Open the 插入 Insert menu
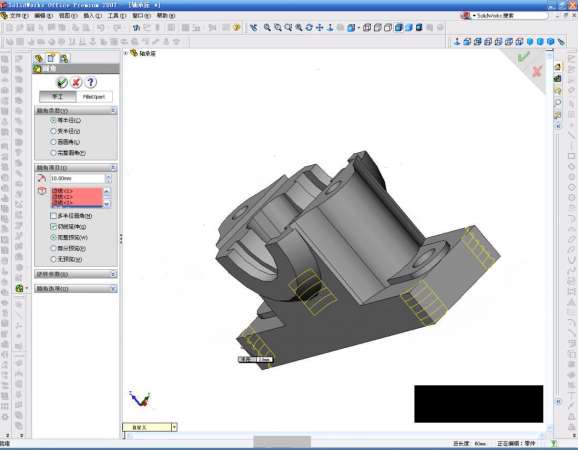This screenshot has width=578, height=450. [x=93, y=15]
